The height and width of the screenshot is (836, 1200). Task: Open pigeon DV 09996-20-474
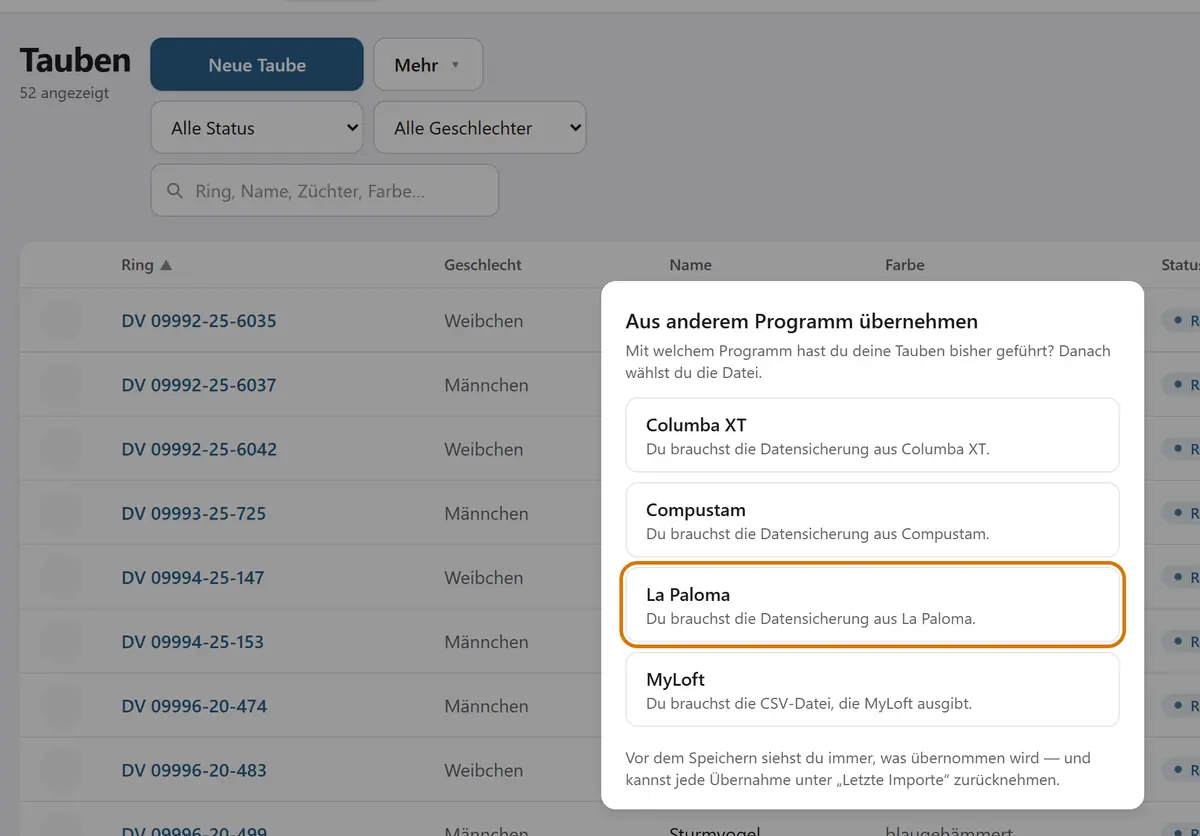pyautogui.click(x=194, y=706)
